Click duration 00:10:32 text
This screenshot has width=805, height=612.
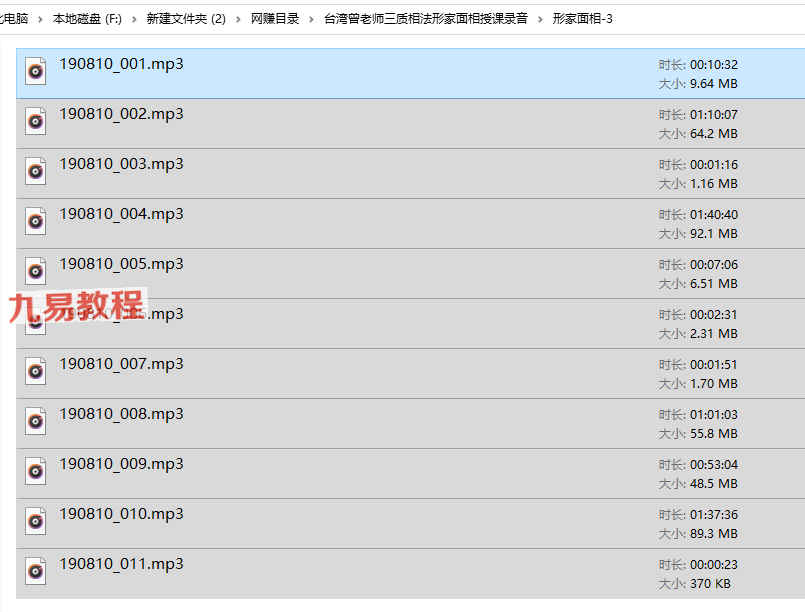(x=714, y=65)
